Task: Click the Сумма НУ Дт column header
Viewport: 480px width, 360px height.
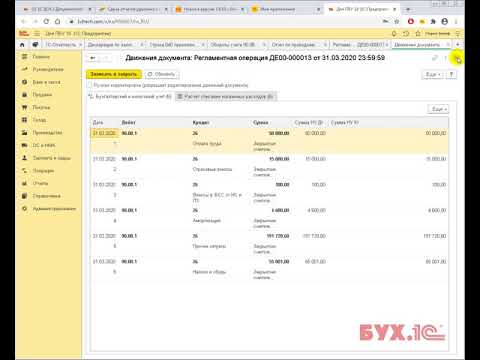Action: click(309, 123)
